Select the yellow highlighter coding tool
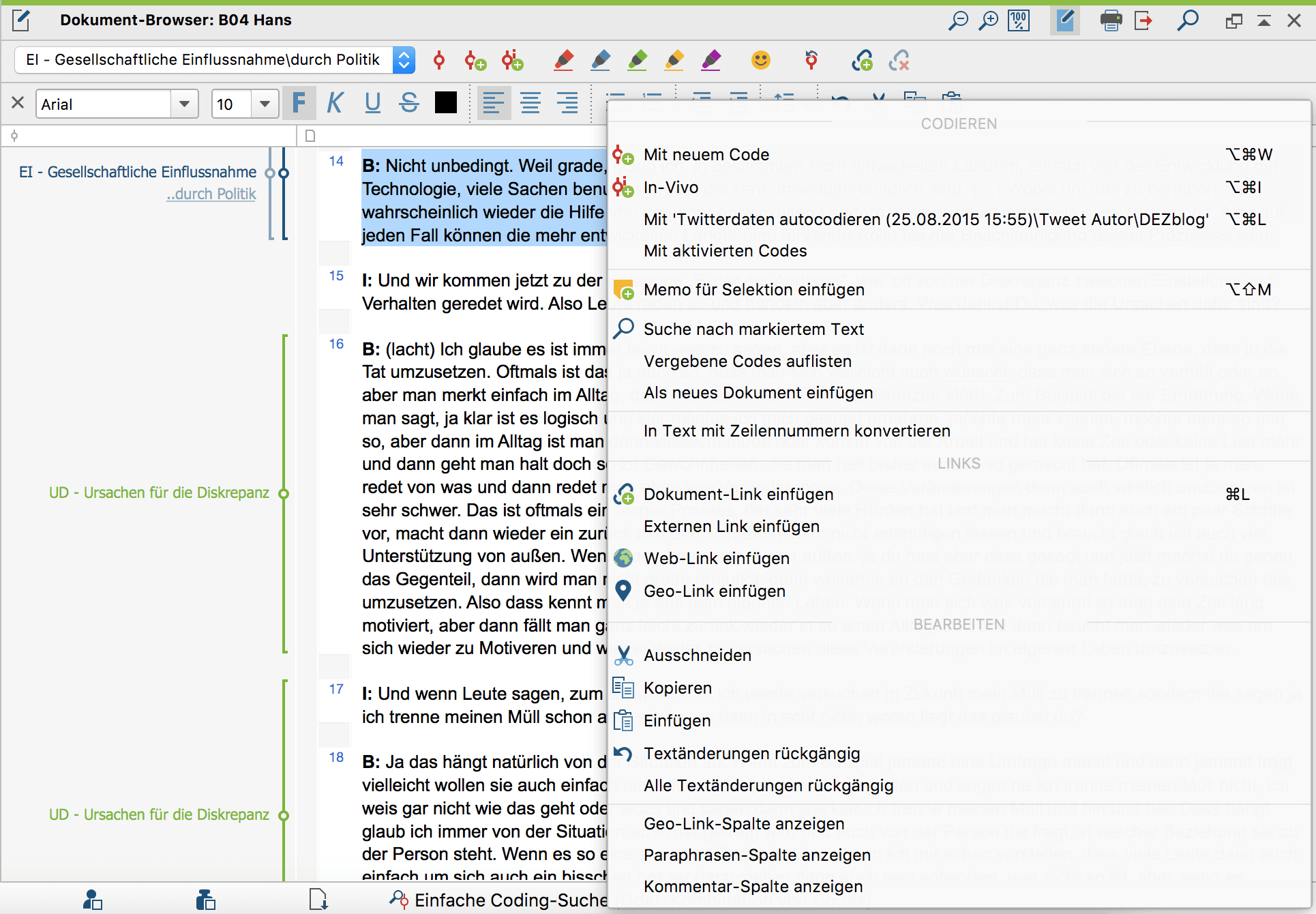 (x=674, y=60)
